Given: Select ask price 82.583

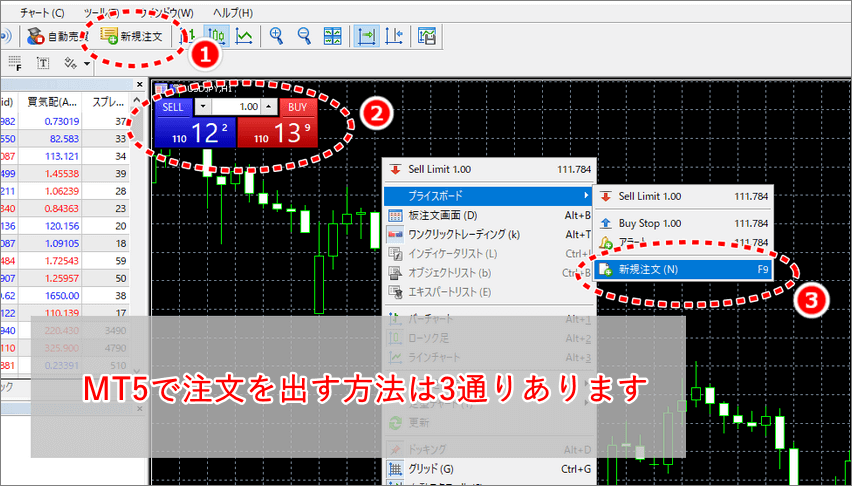Looking at the screenshot, I should point(65,139).
